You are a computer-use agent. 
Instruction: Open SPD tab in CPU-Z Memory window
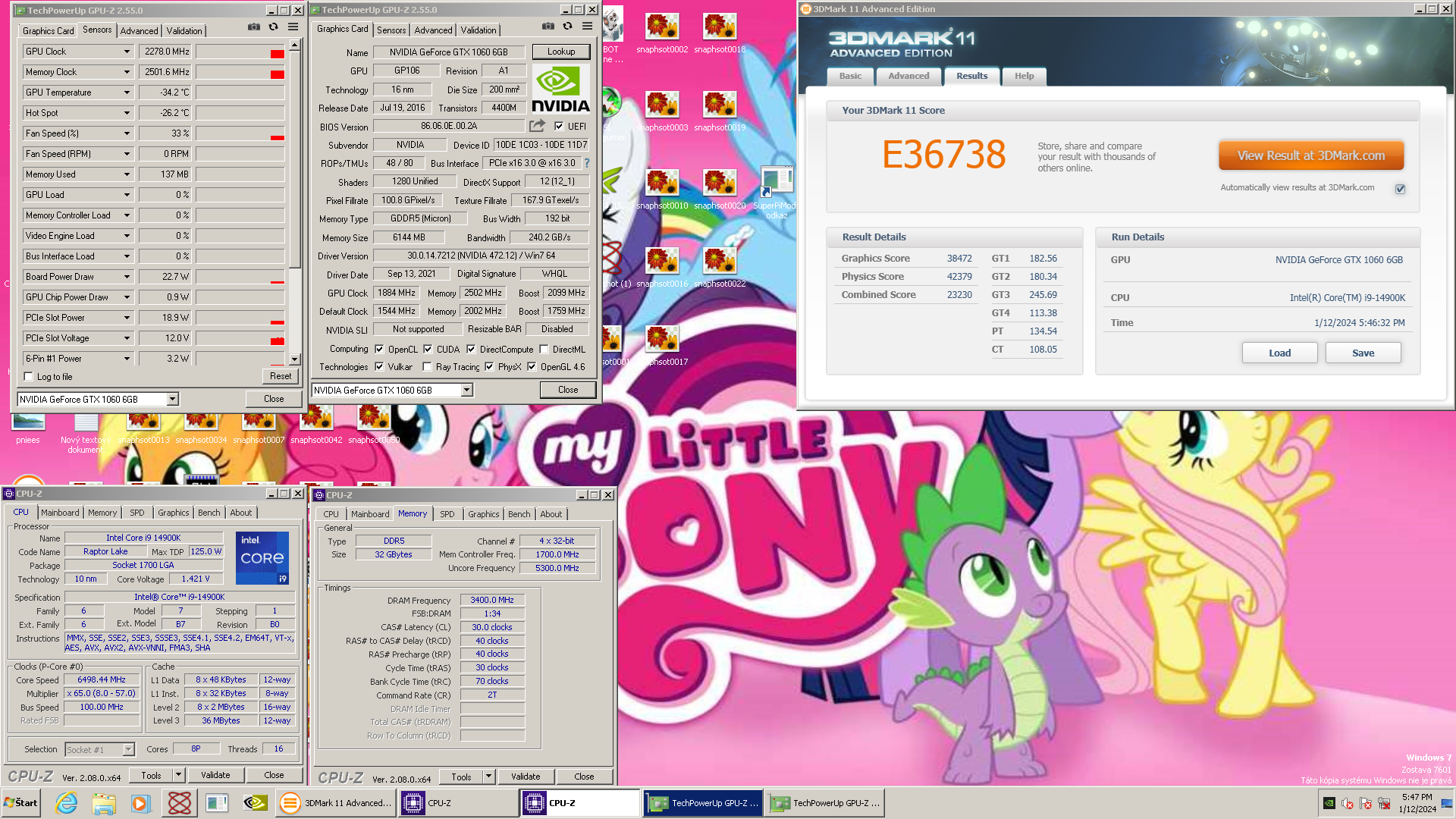click(x=447, y=515)
